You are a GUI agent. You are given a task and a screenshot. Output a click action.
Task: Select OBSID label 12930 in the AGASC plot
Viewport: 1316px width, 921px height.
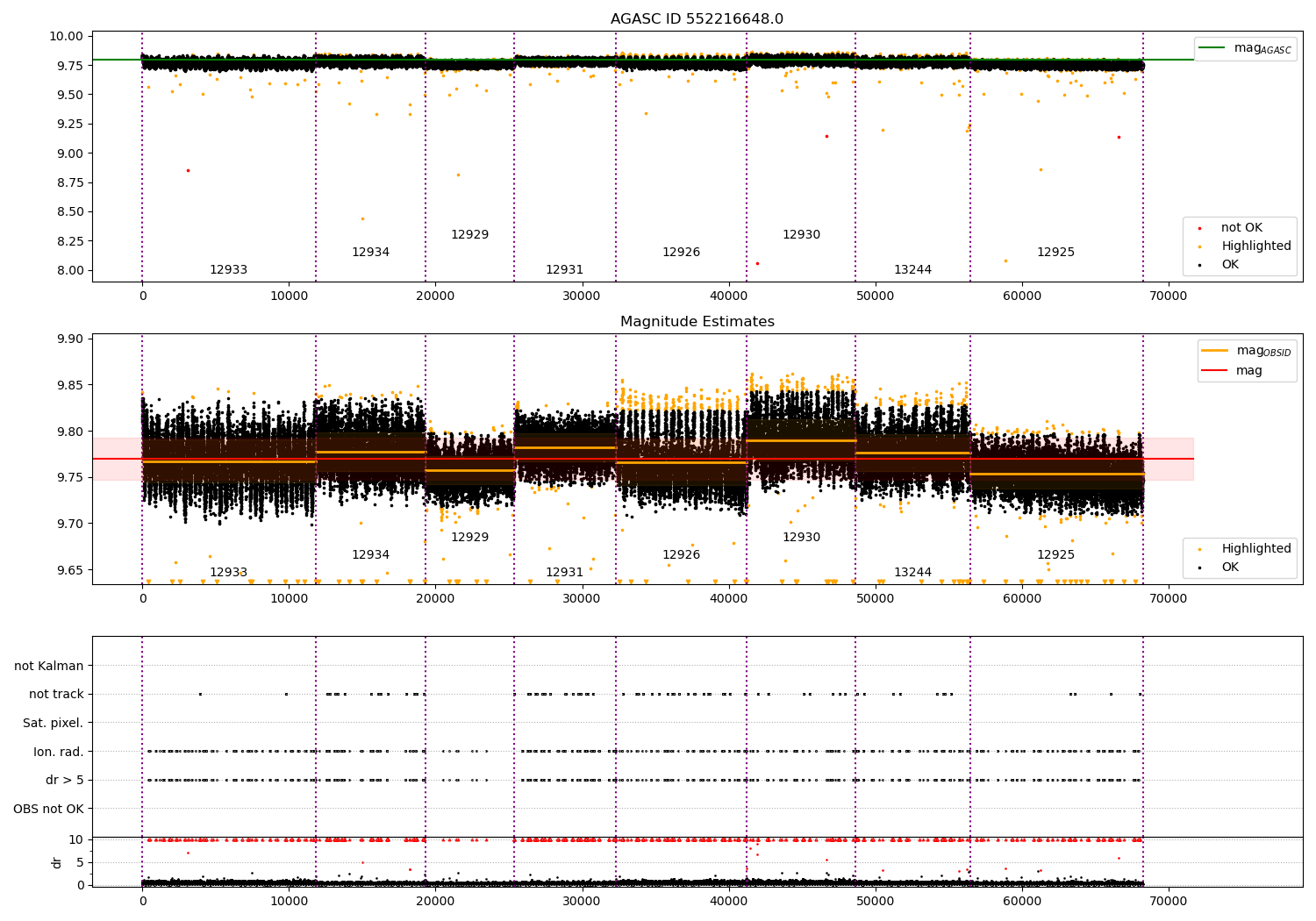801,235
